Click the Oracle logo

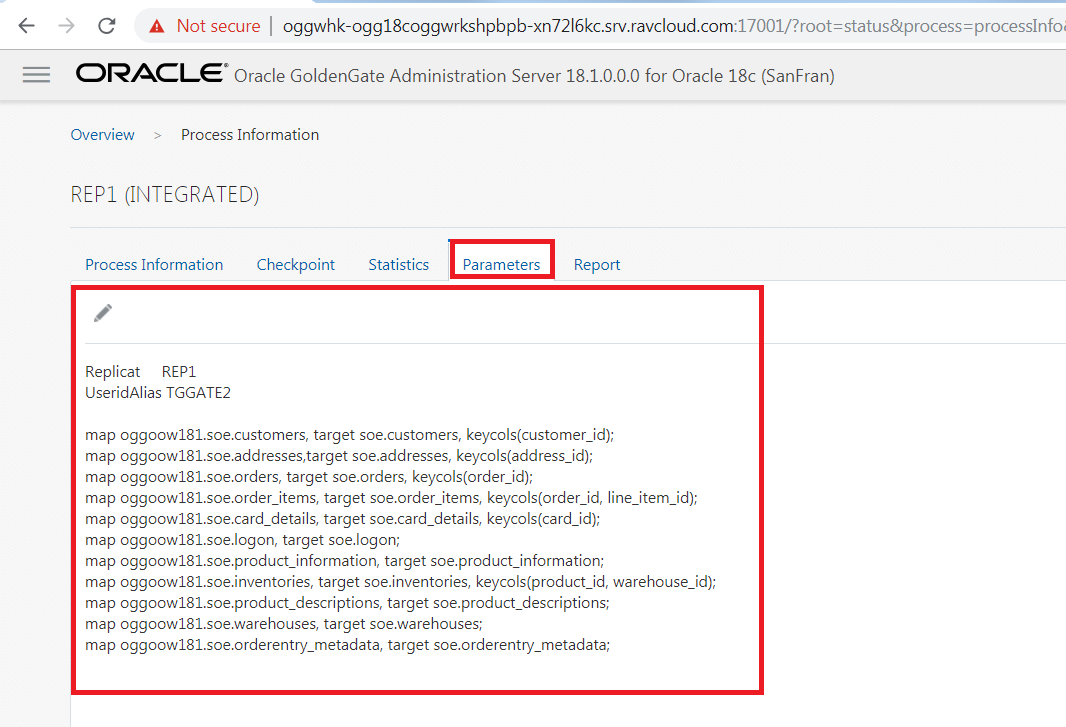(152, 73)
